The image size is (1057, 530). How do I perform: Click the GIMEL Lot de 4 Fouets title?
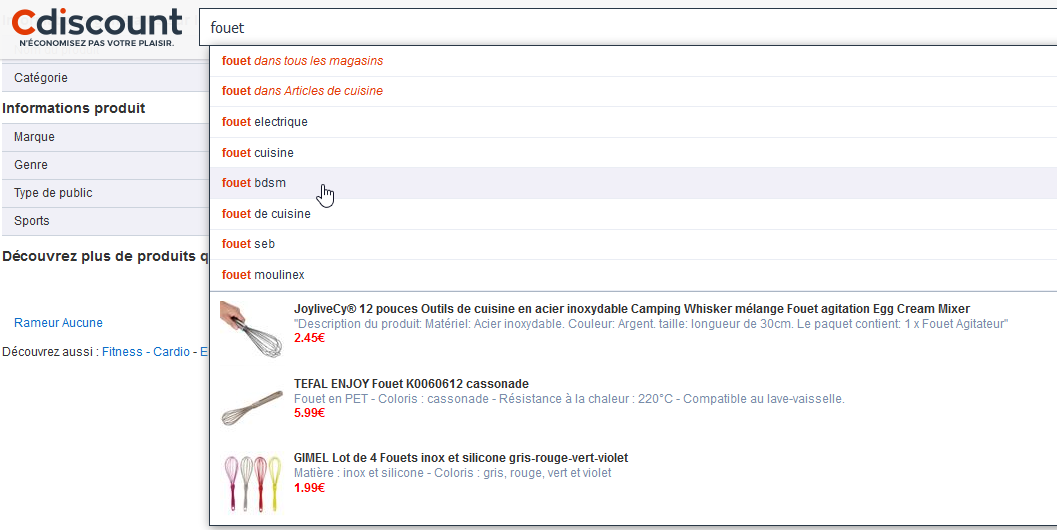point(460,458)
